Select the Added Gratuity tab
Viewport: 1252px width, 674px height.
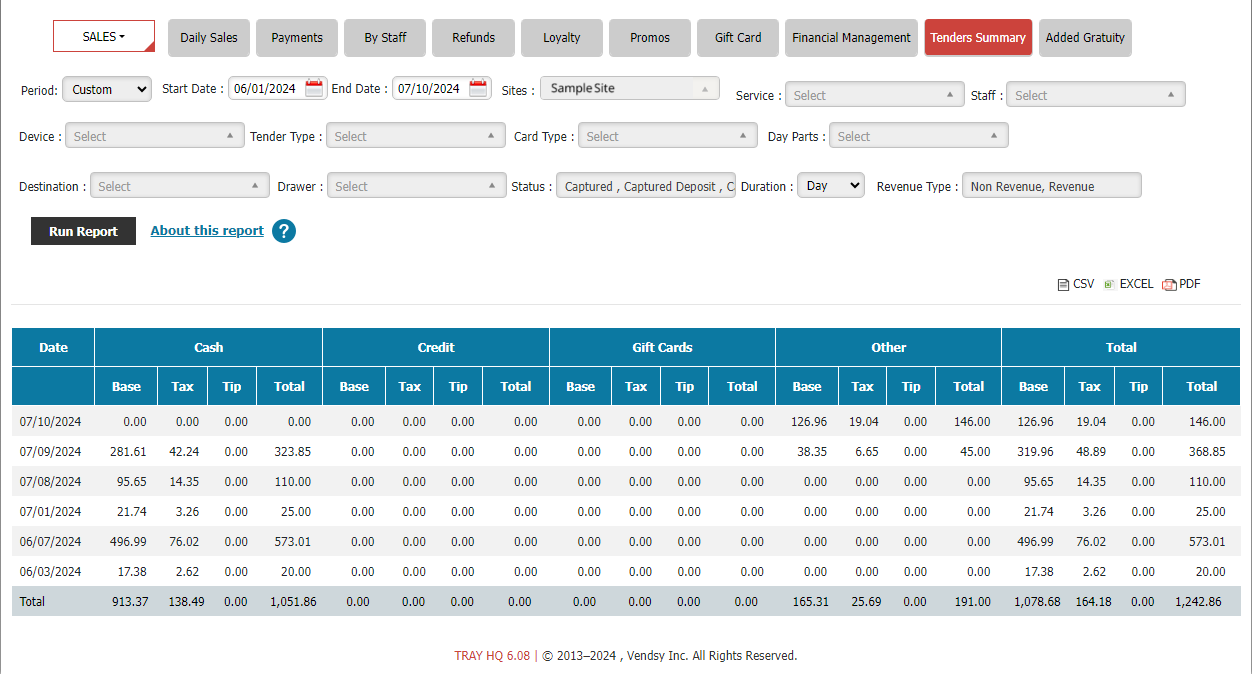pyautogui.click(x=1085, y=38)
